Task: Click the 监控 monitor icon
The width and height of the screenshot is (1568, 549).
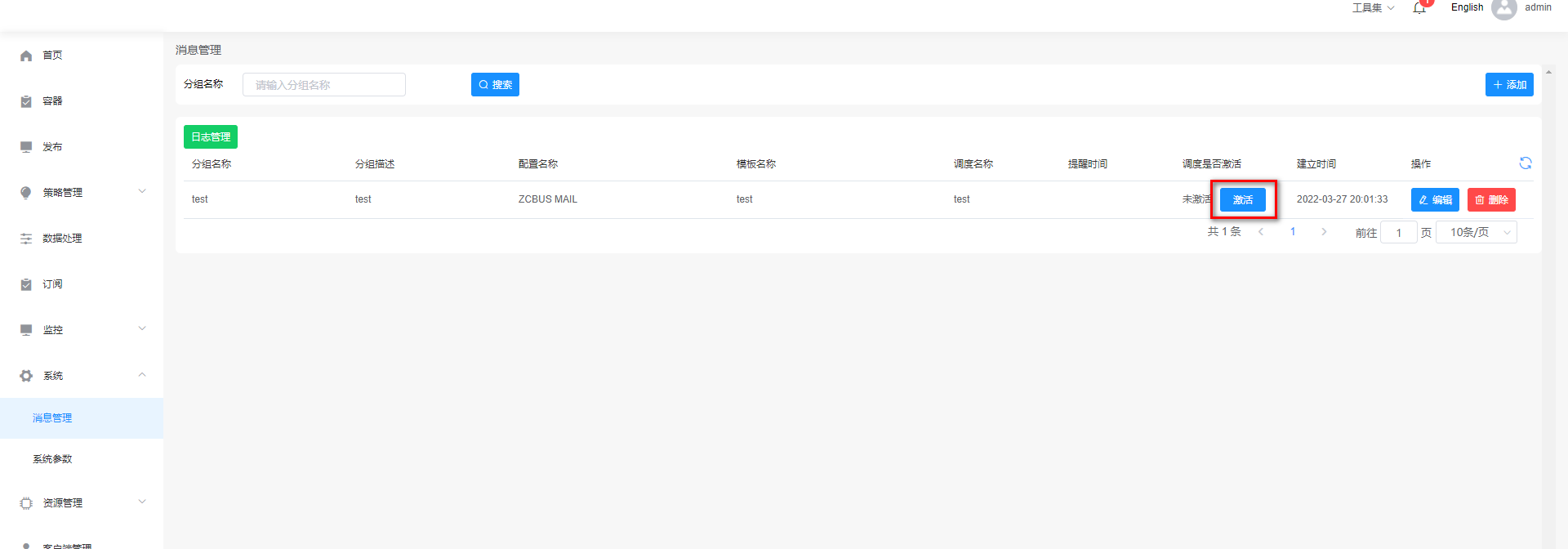Action: coord(26,330)
